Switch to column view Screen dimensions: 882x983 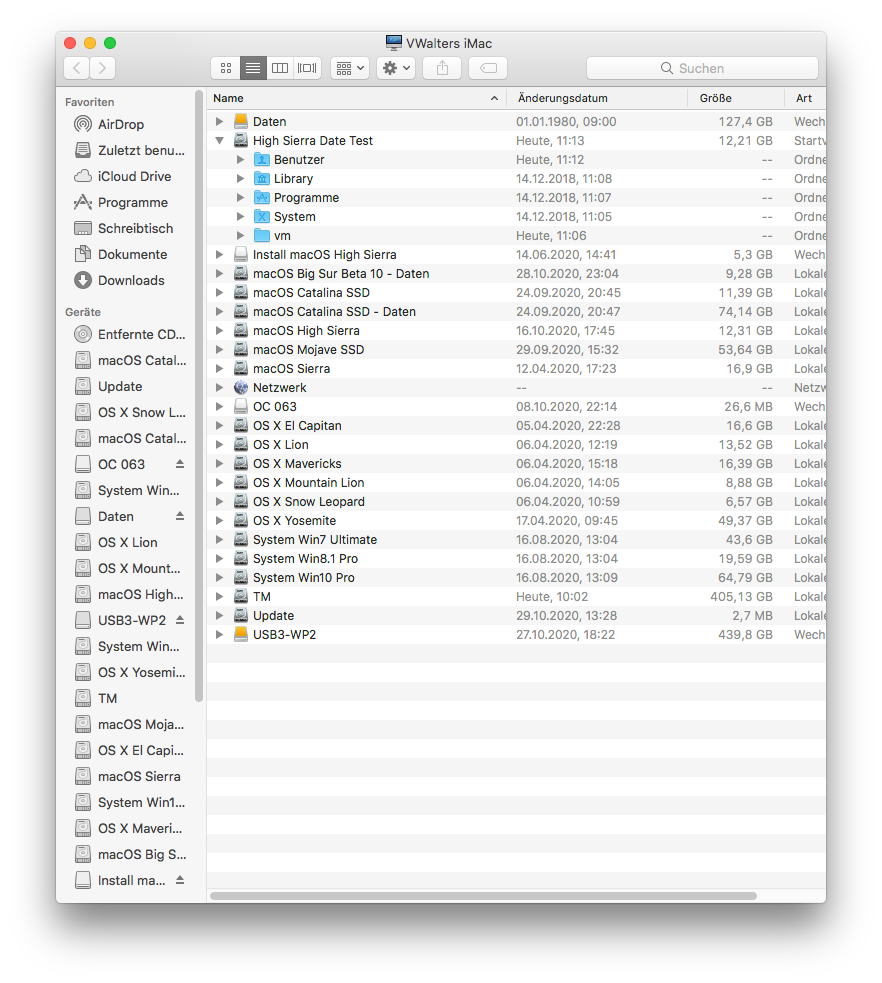click(280, 68)
